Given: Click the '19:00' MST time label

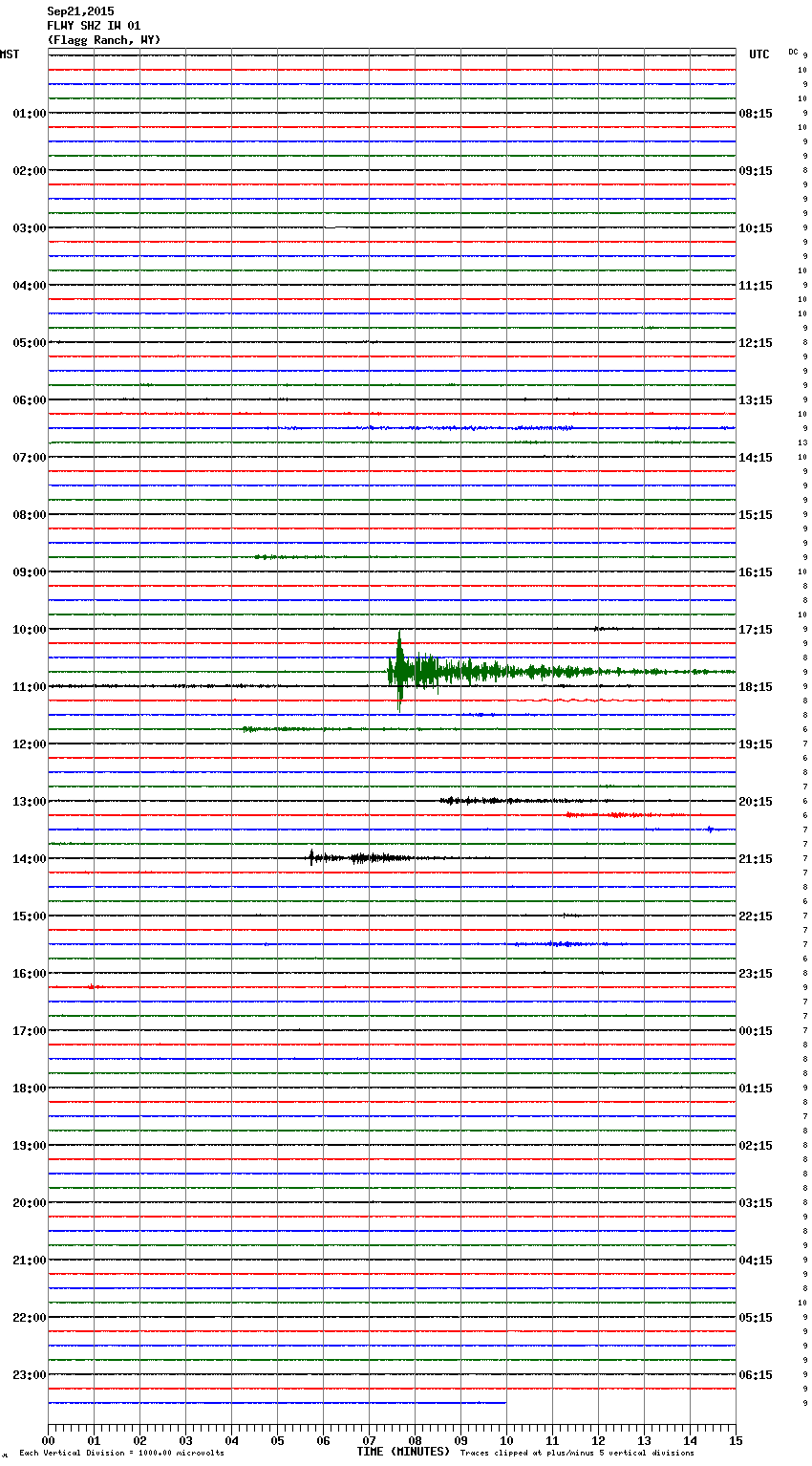Looking at the screenshot, I should pyautogui.click(x=30, y=1146).
